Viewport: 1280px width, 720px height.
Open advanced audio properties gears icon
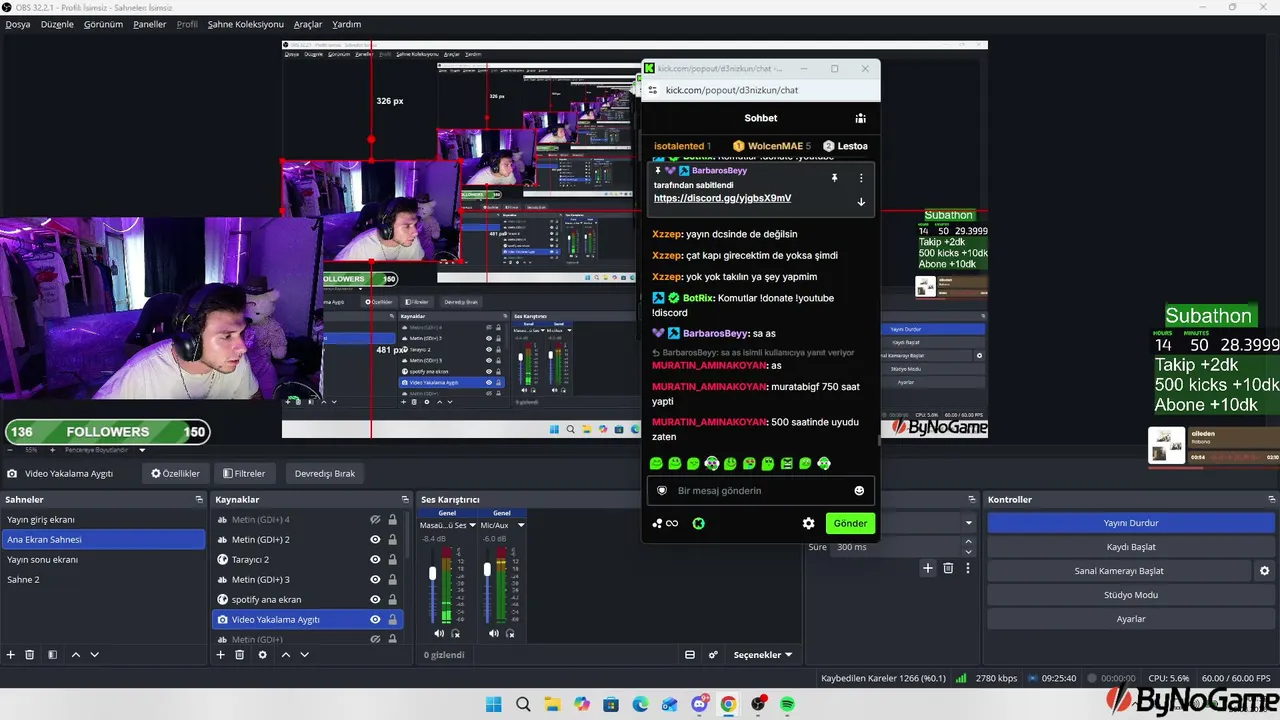point(713,655)
